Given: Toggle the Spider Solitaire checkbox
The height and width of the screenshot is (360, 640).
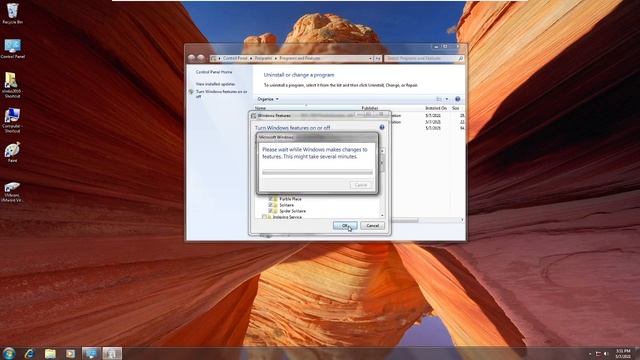Looking at the screenshot, I should 270,211.
